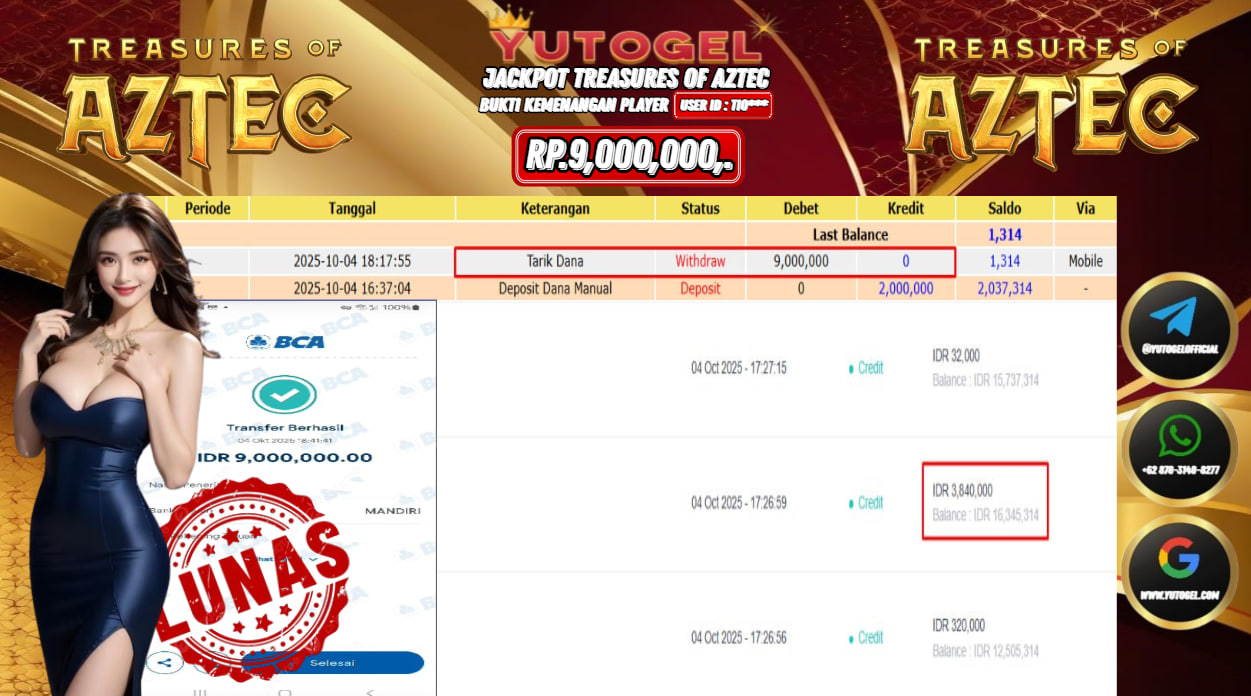
Task: Tap the Android home navigation icon
Action: tap(285, 691)
